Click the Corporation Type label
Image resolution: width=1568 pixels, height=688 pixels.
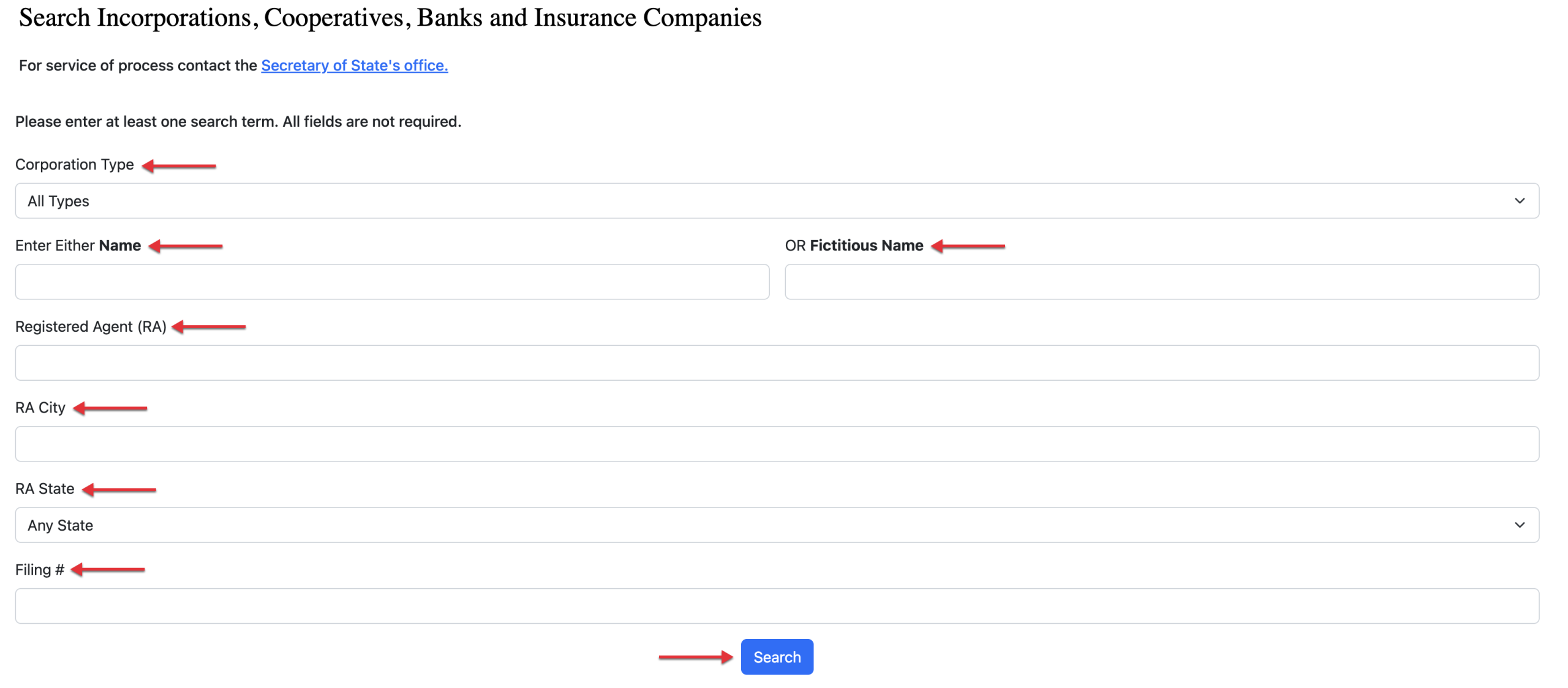[x=74, y=165]
